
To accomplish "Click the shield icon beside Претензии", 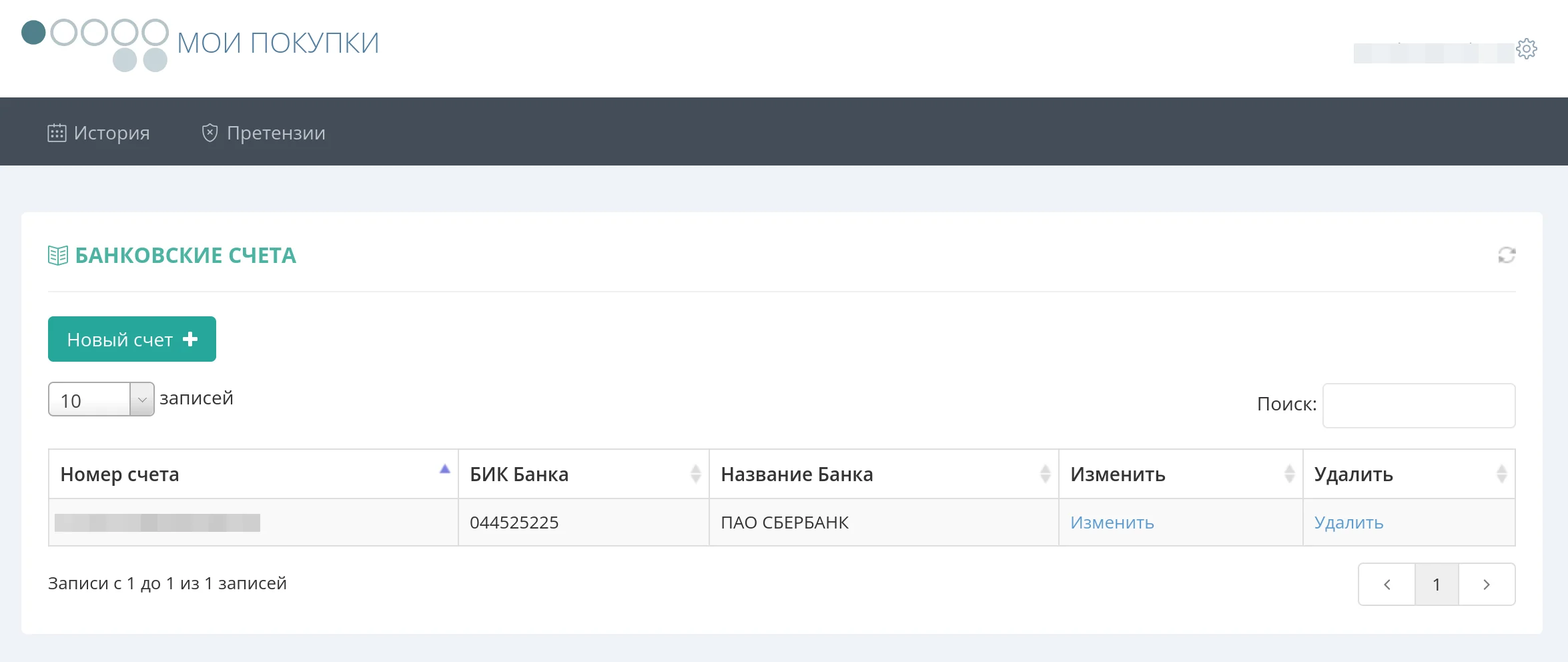I will click(210, 133).
